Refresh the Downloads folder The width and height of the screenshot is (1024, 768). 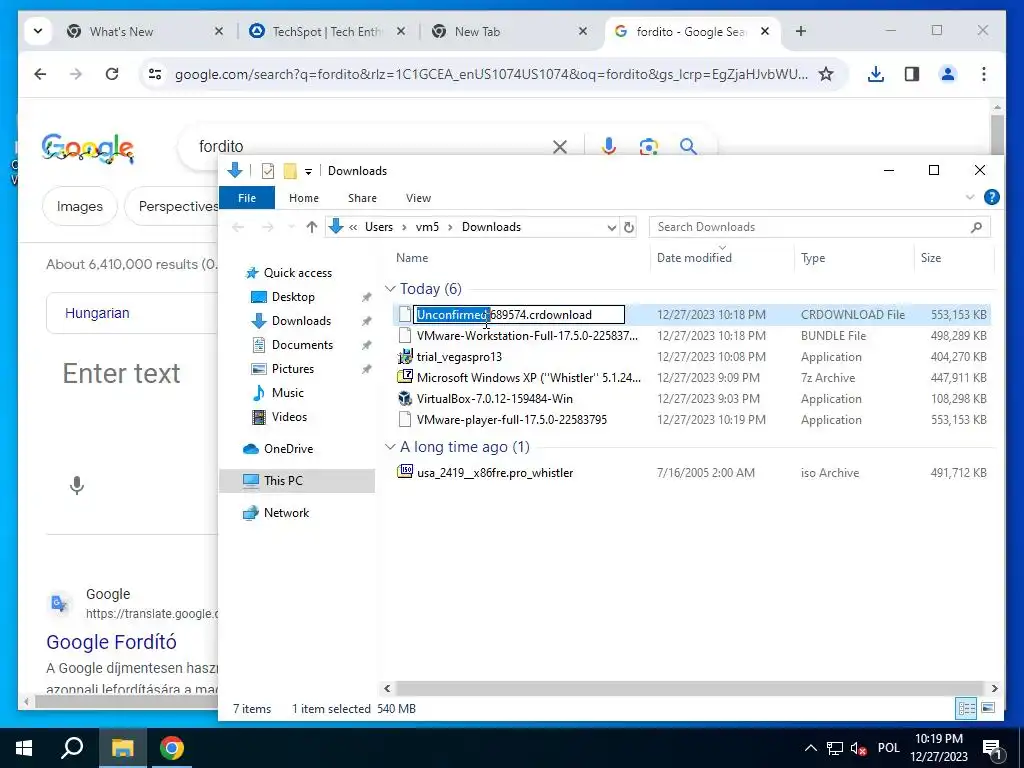(x=628, y=227)
